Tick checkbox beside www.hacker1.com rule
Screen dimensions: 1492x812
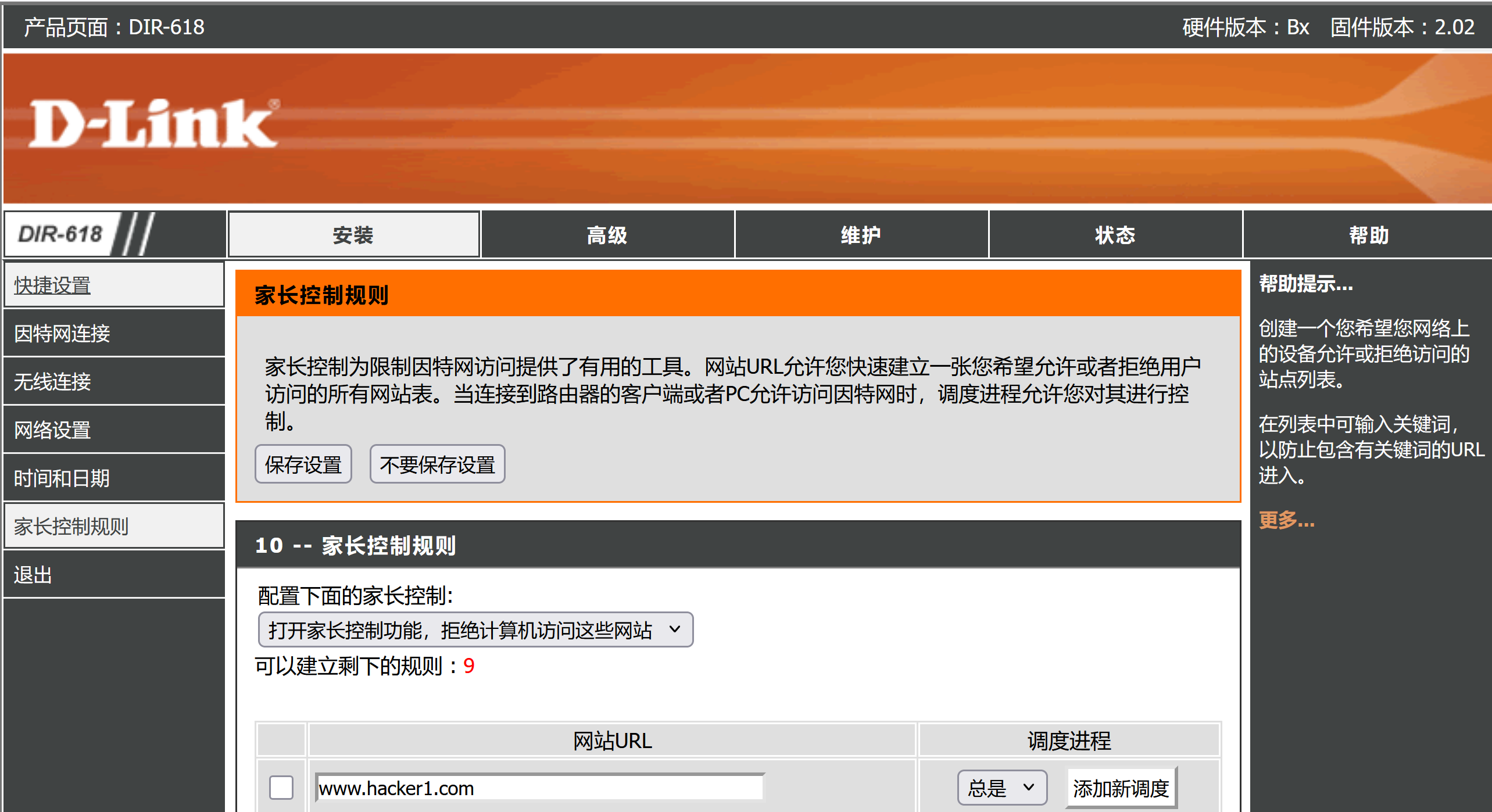coord(281,788)
